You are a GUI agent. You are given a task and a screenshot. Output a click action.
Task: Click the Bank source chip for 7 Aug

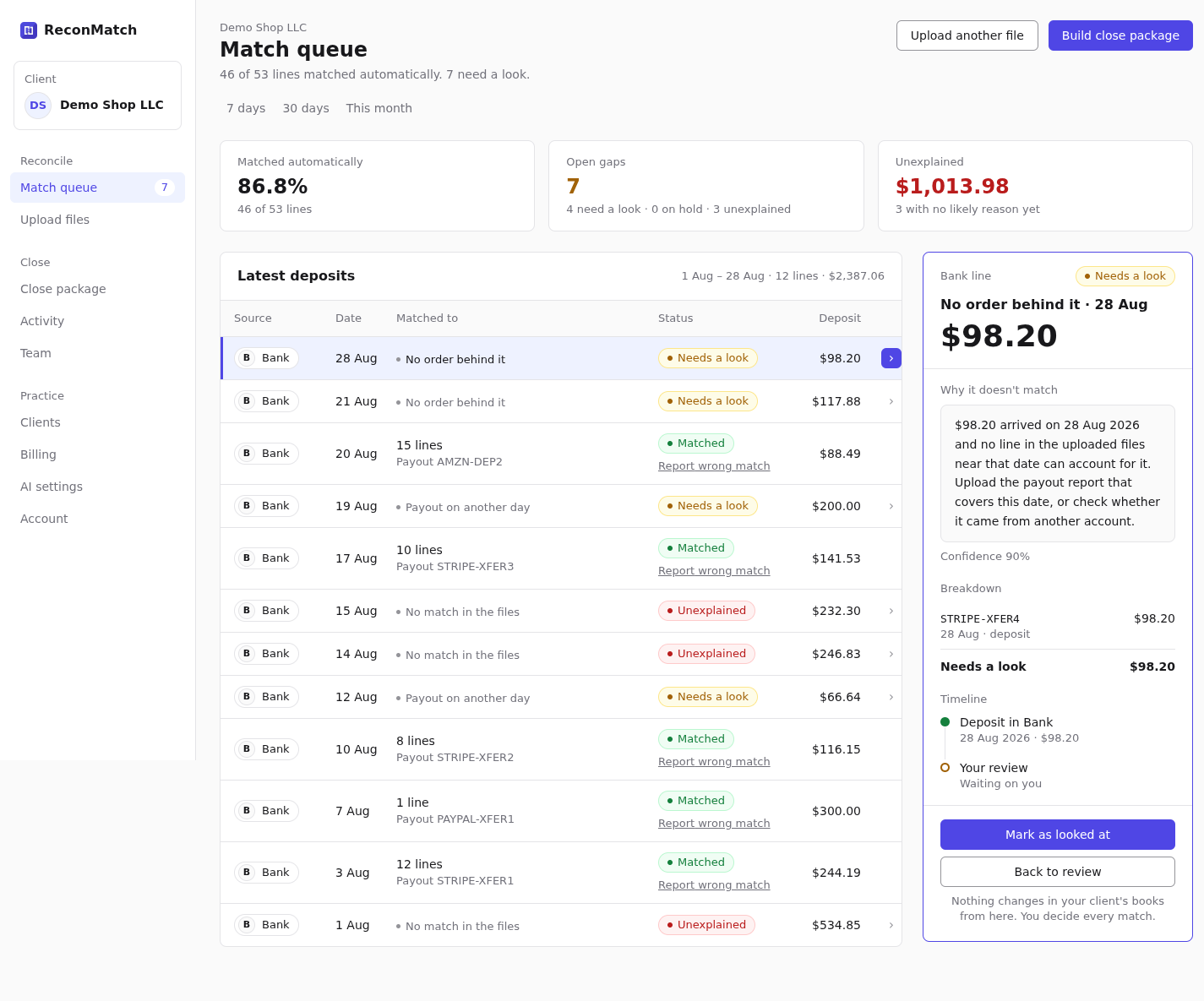click(x=266, y=811)
